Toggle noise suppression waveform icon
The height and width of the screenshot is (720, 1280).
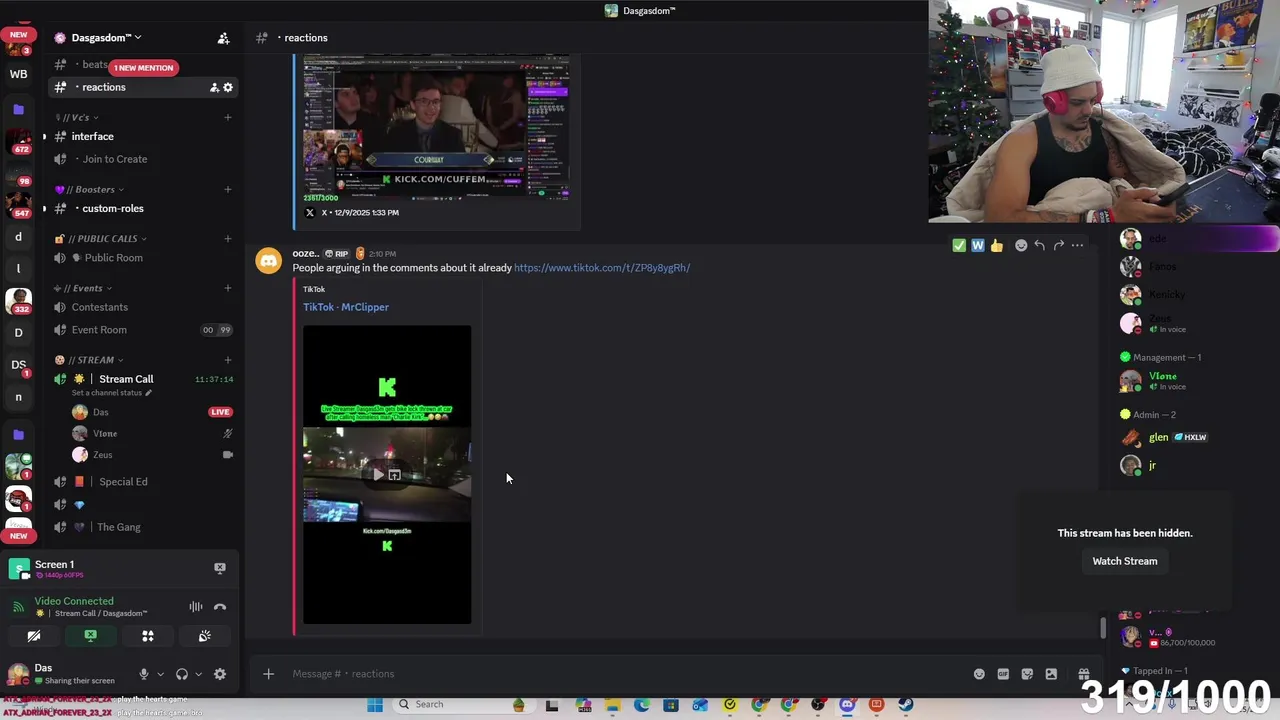coord(196,606)
